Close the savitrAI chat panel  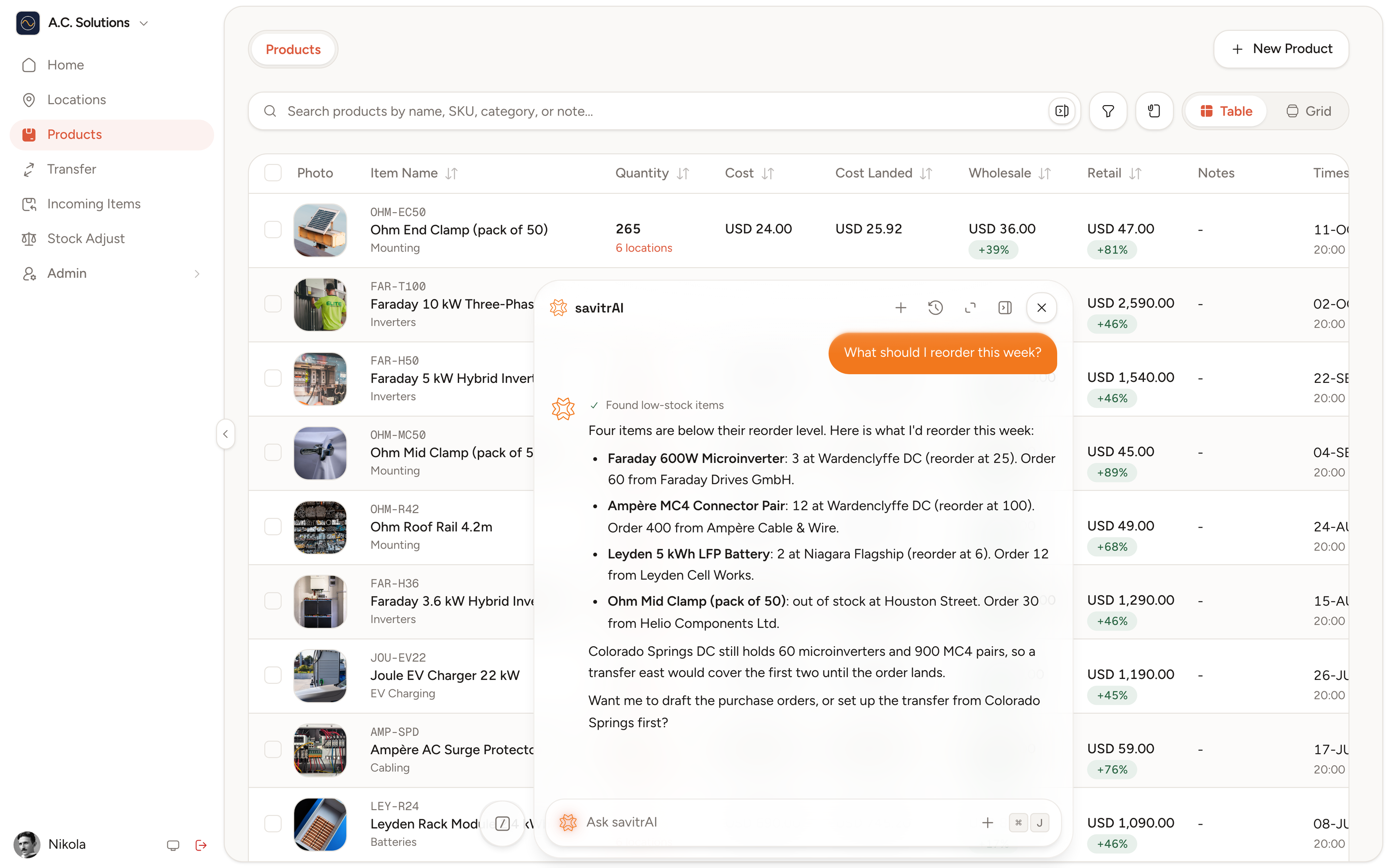click(x=1041, y=308)
